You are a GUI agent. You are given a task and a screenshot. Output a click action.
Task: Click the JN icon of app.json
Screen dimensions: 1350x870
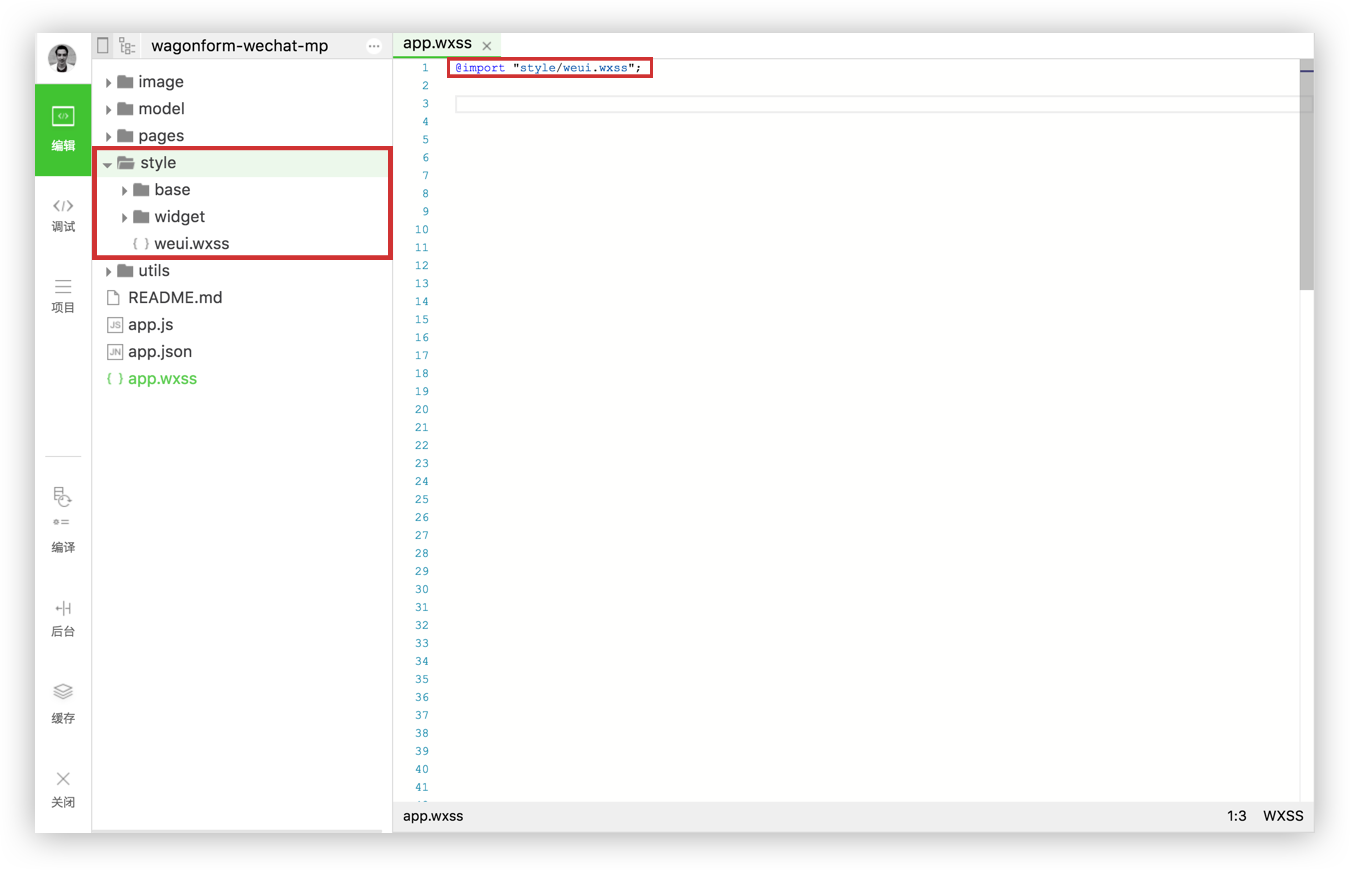[115, 352]
